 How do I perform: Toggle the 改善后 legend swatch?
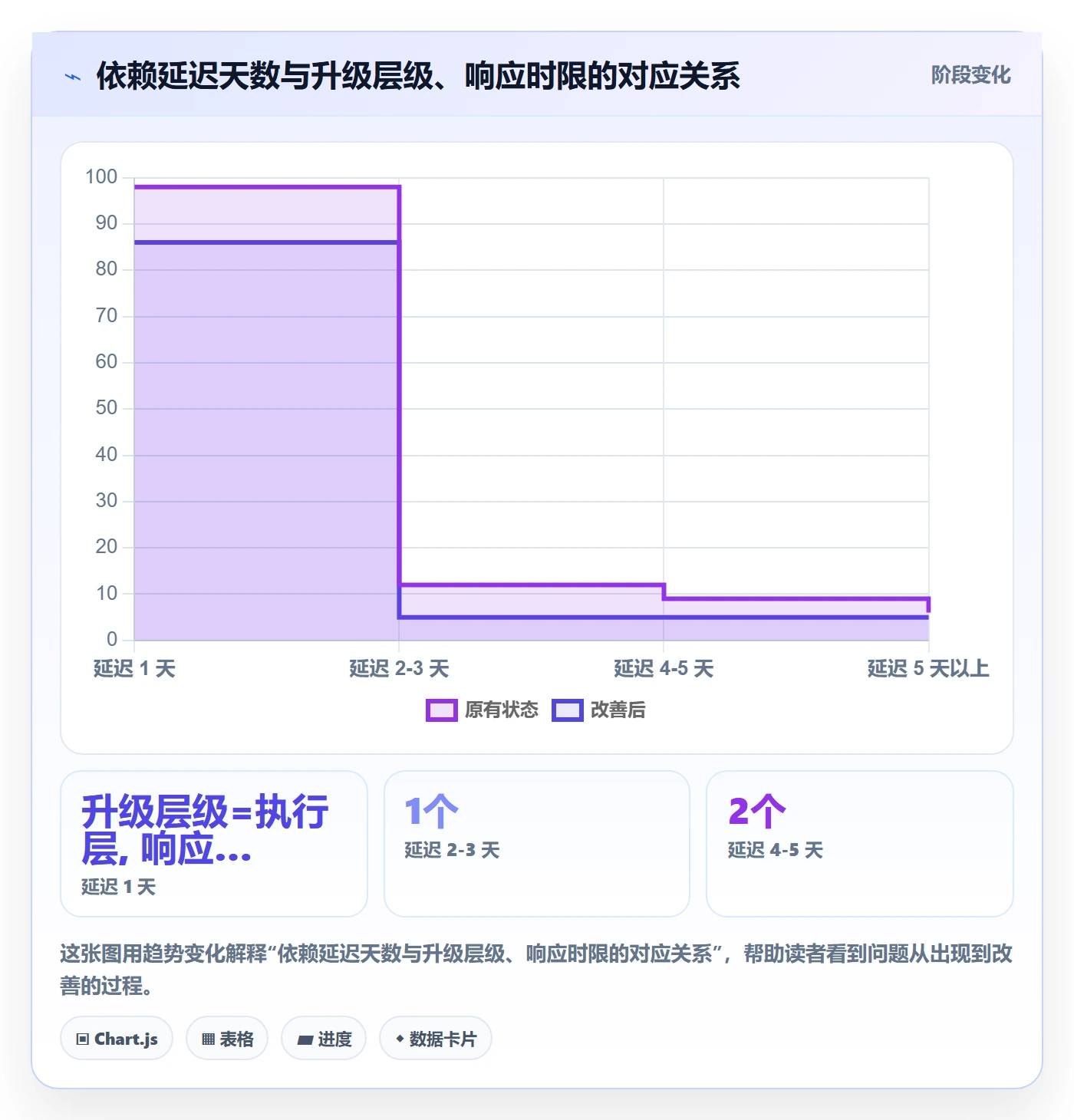pos(568,710)
